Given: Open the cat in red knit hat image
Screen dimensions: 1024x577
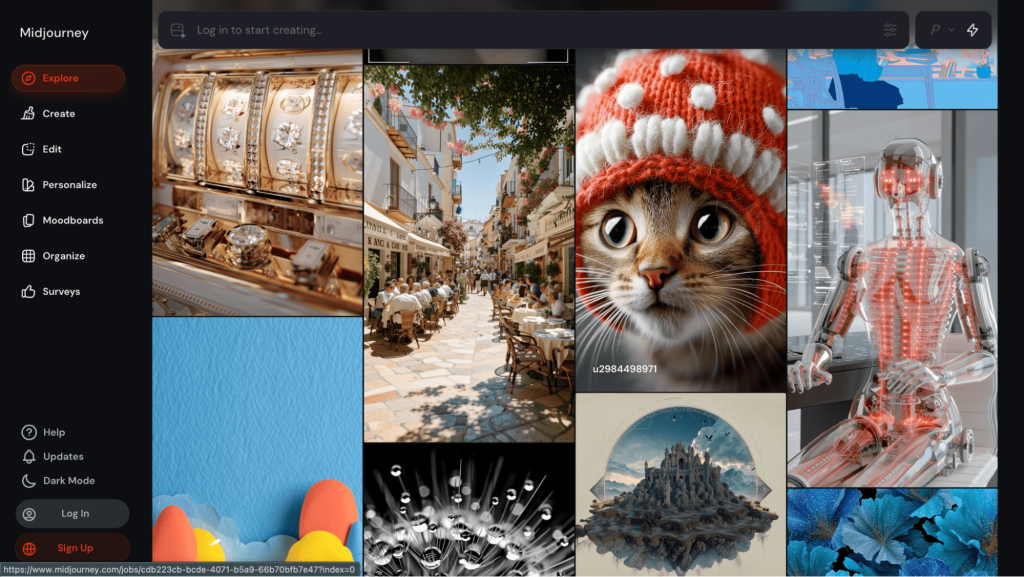Looking at the screenshot, I should (680, 220).
